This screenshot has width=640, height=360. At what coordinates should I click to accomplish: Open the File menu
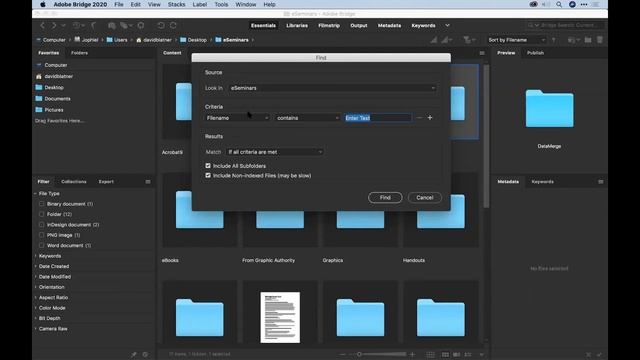coord(119,4)
